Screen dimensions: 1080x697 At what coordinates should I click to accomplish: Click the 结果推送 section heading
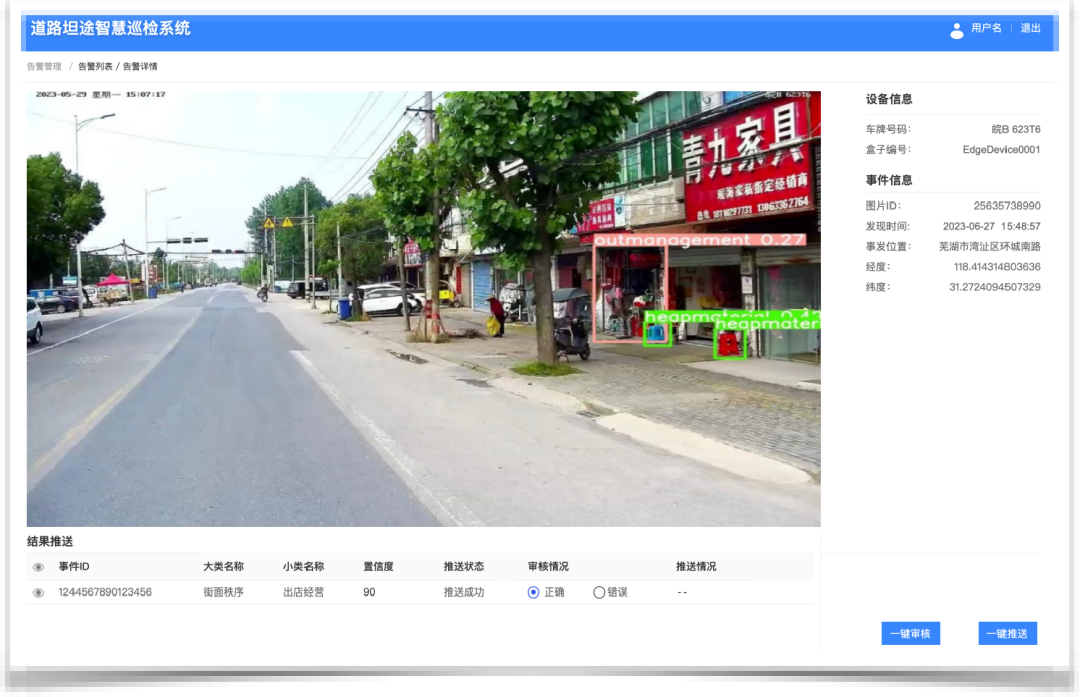[x=50, y=541]
